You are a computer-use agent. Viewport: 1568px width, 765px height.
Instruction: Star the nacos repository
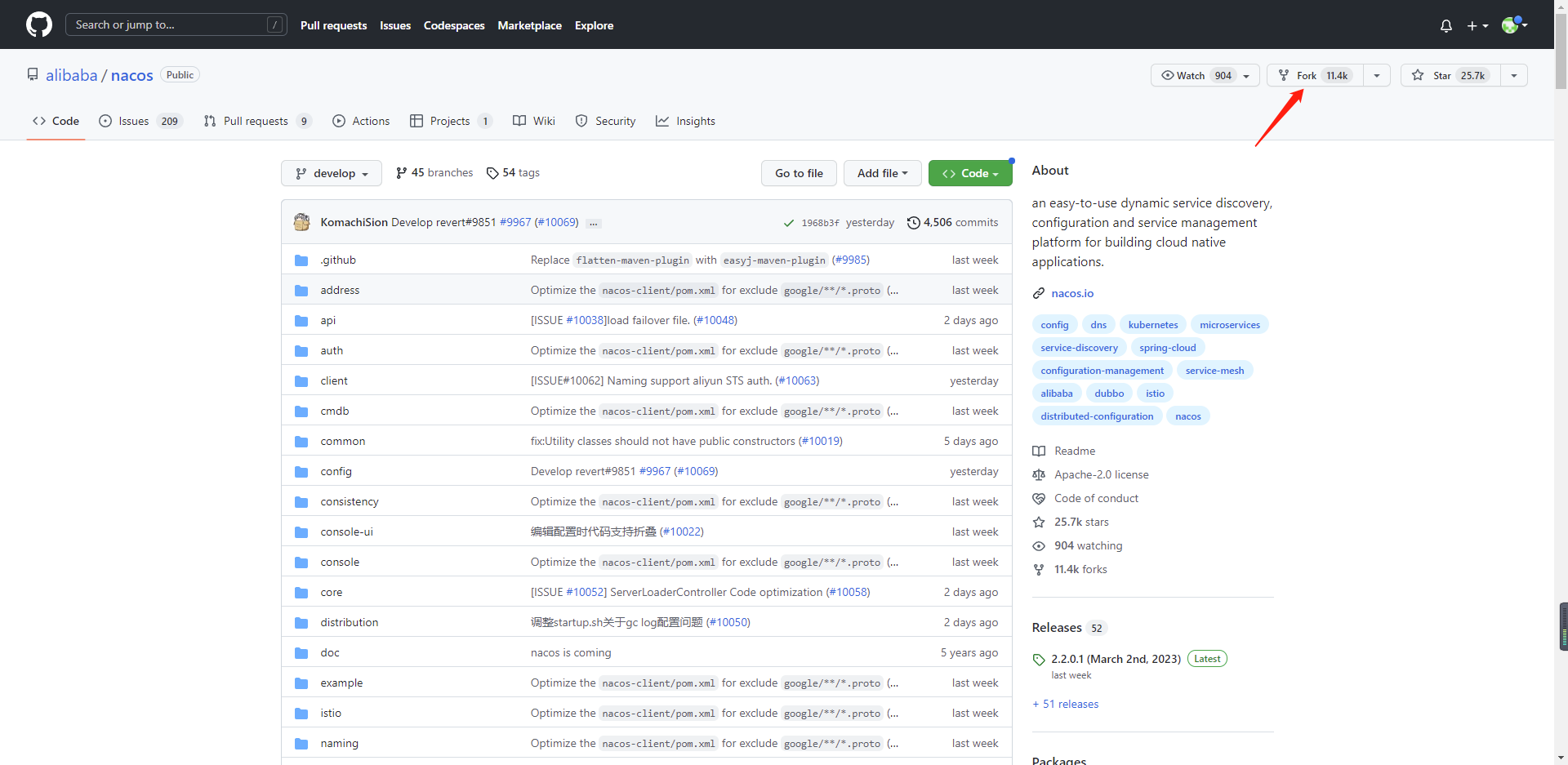(1450, 75)
